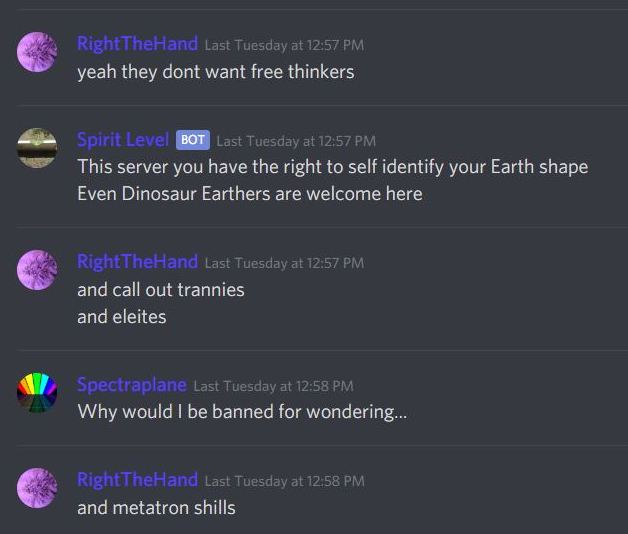Select 'Why would I be banned for wondering...' message

coord(242,412)
